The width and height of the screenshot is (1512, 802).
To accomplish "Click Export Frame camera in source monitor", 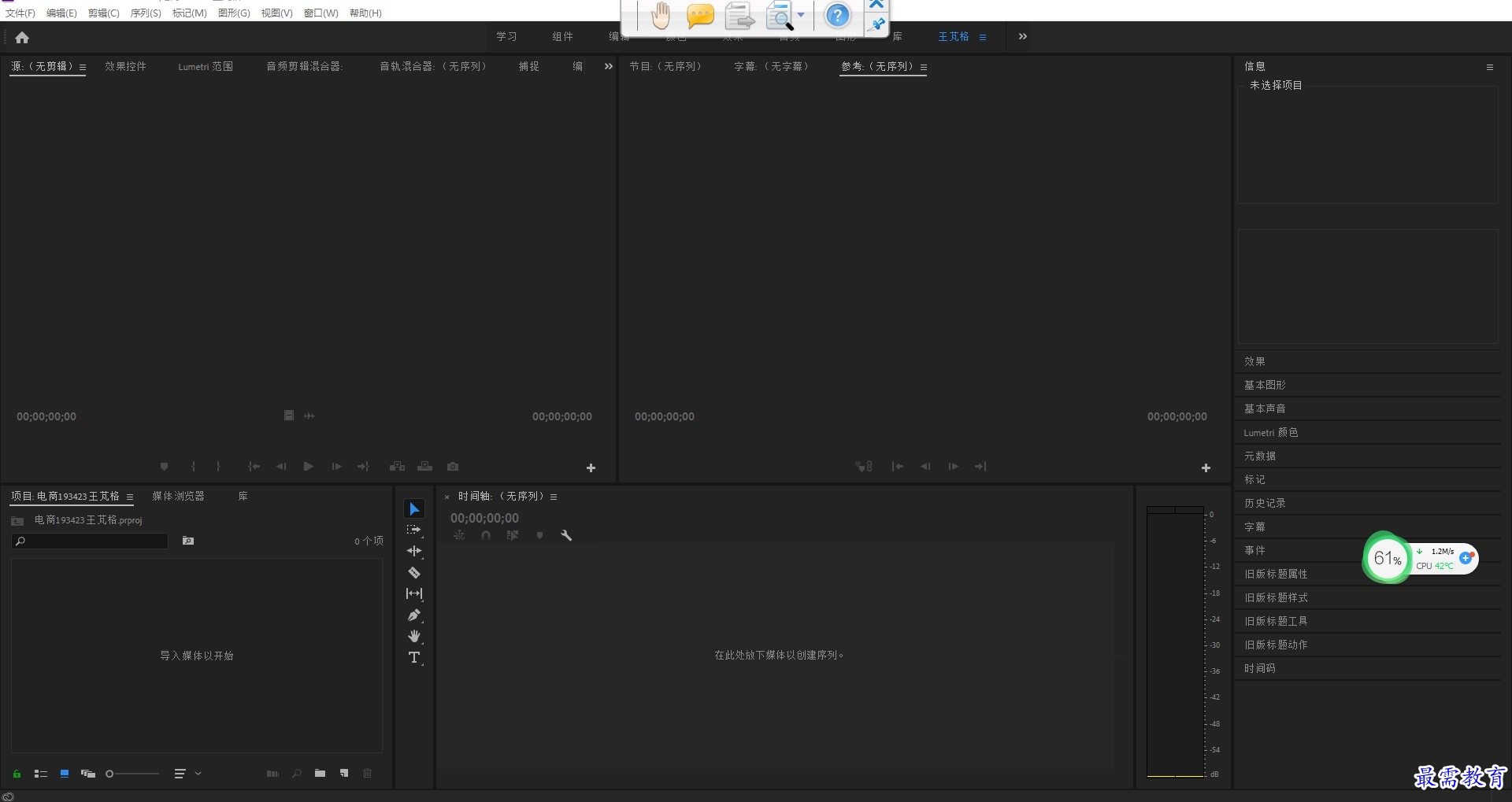I will coord(453,467).
